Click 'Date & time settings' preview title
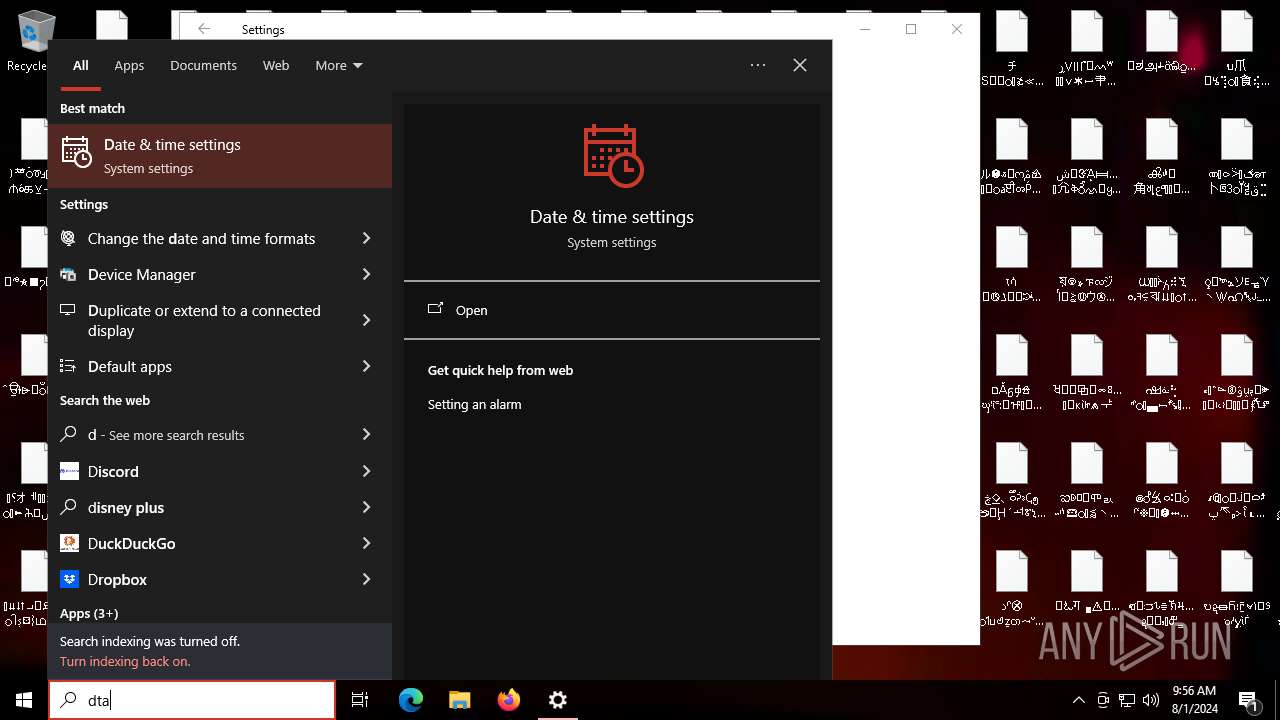Screen dimensions: 1280x720 pos(612,216)
